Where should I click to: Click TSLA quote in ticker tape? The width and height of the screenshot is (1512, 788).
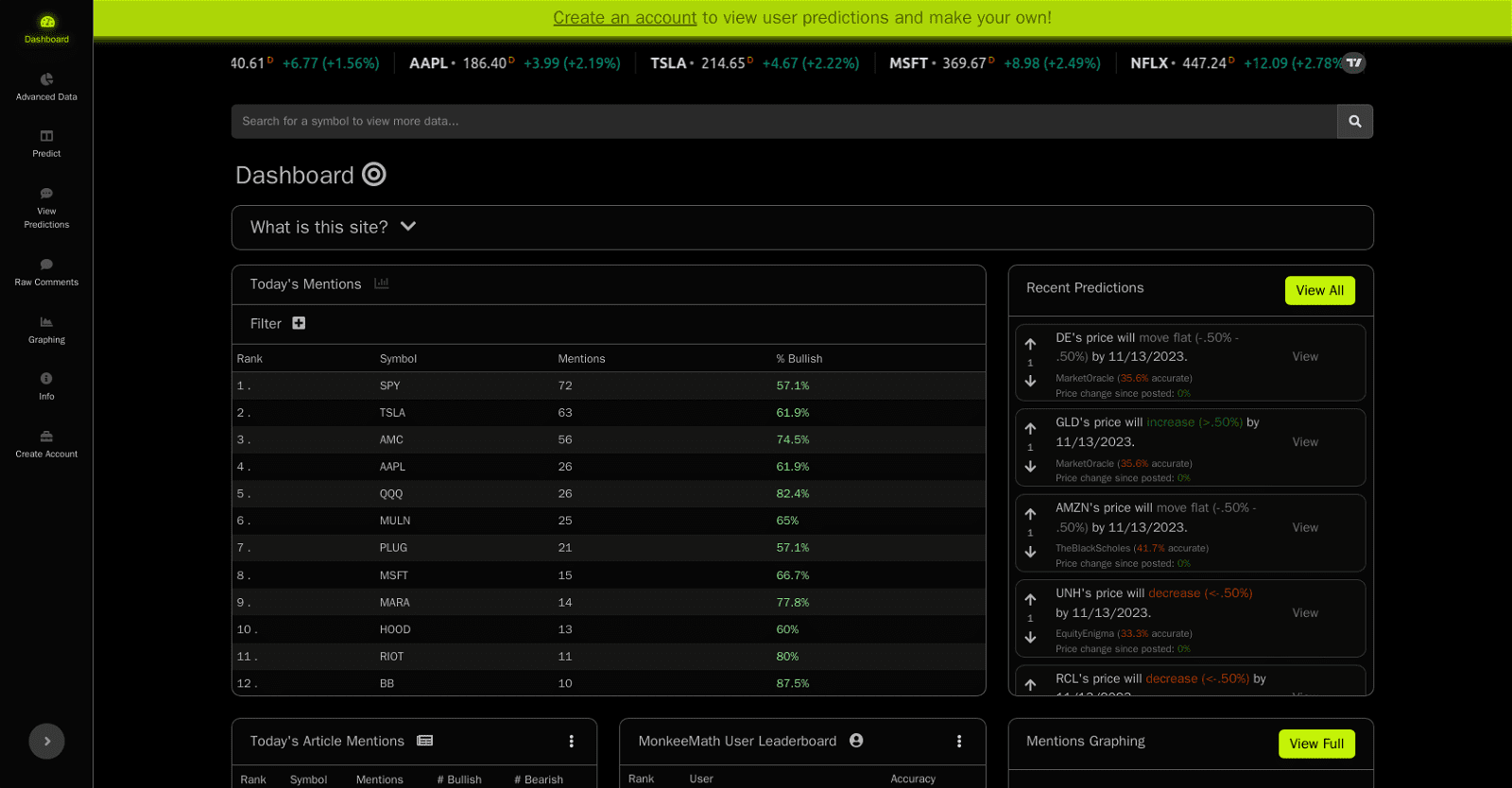(755, 63)
